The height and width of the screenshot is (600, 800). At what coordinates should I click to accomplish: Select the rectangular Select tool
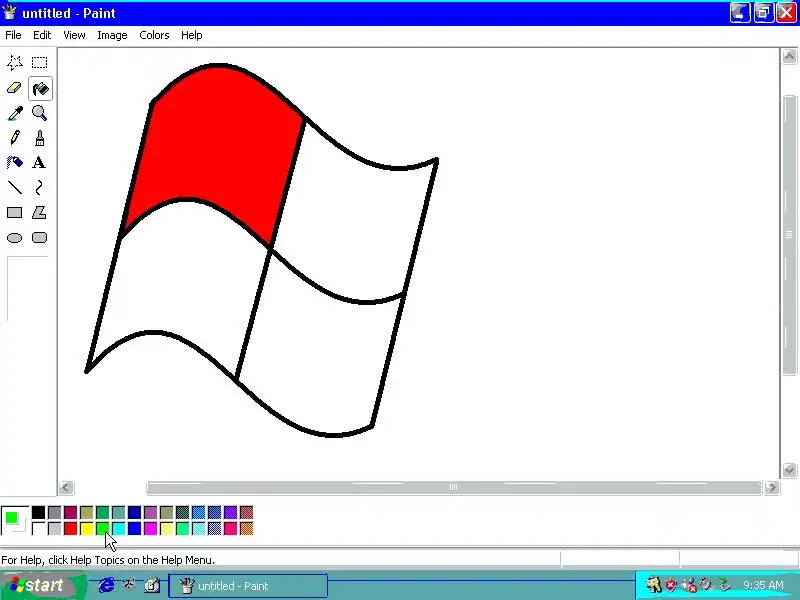40,63
